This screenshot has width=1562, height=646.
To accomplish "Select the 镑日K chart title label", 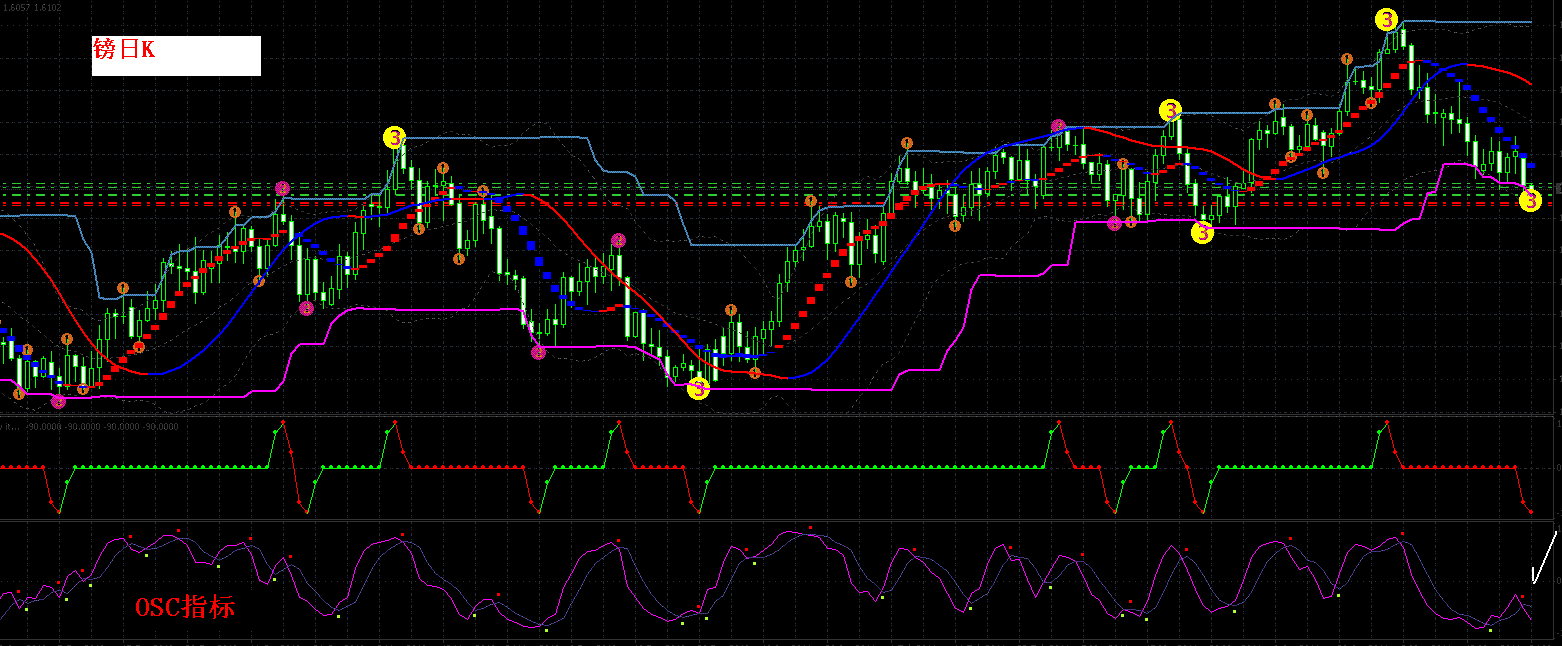I will coord(176,55).
